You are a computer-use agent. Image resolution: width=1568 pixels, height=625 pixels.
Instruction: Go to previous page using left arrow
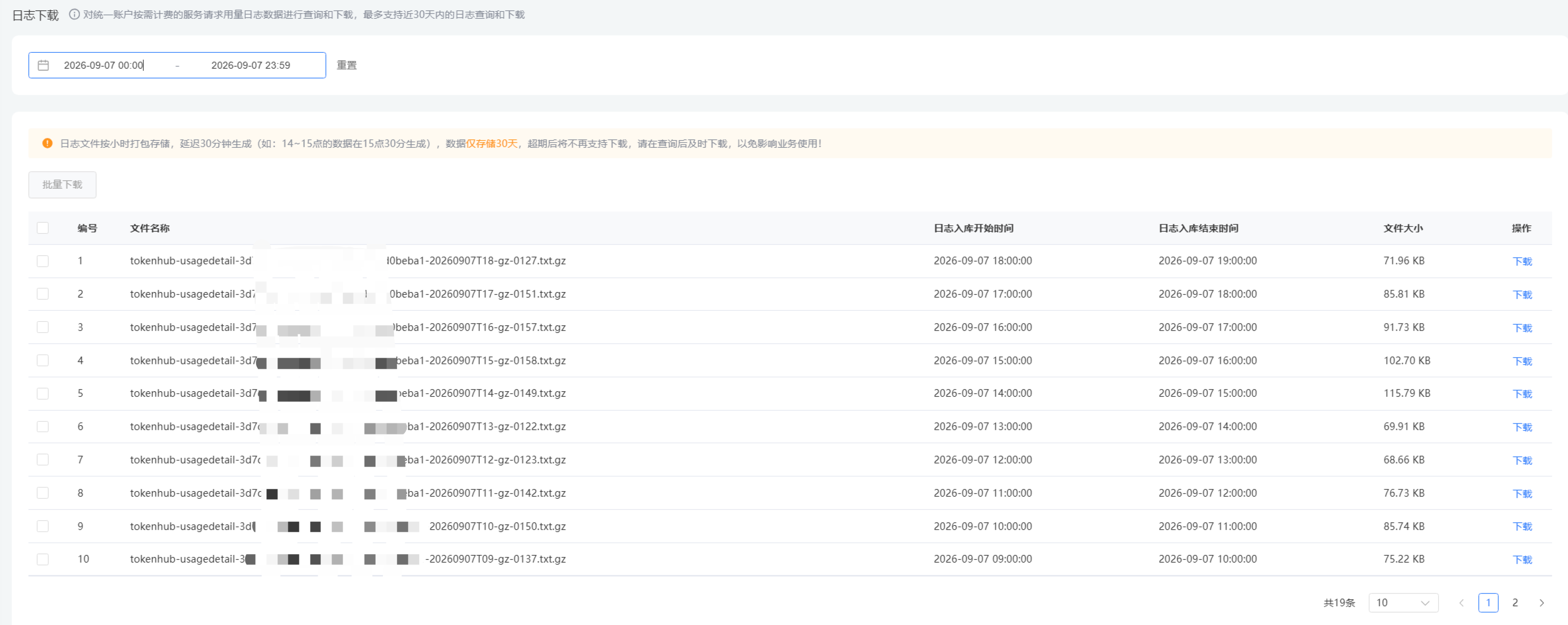[x=1462, y=603]
